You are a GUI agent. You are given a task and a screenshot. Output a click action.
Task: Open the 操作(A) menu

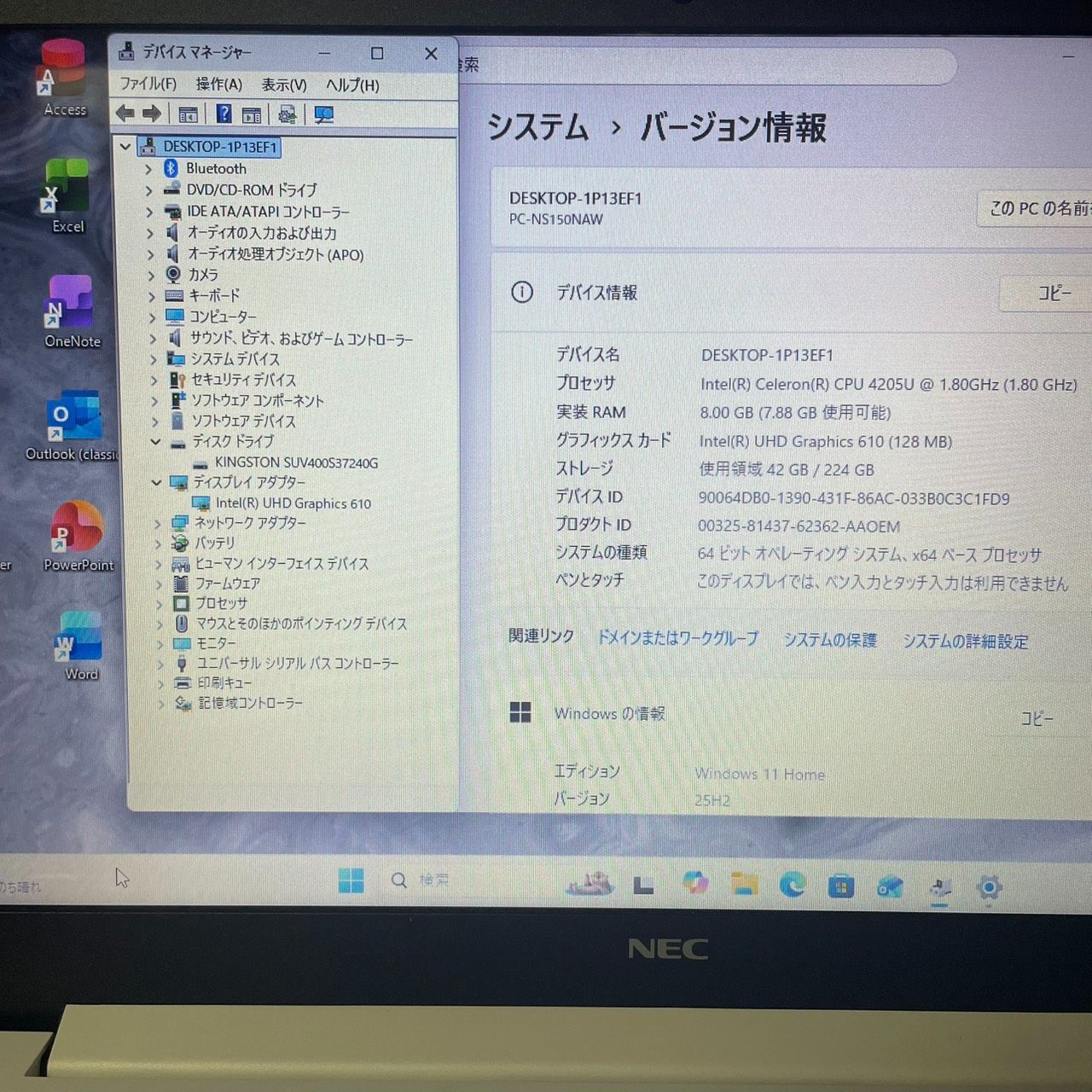click(219, 84)
